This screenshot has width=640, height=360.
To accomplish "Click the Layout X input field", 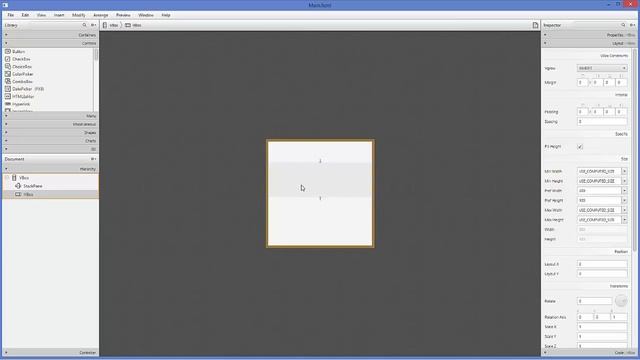I will pos(602,264).
